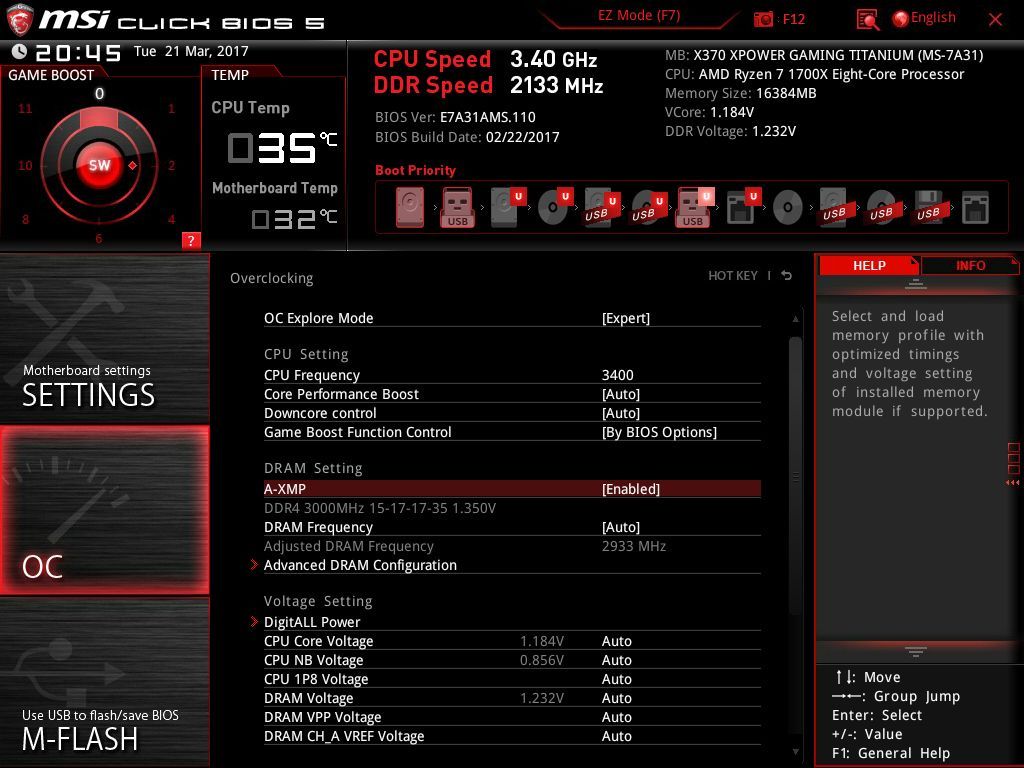This screenshot has width=1024, height=768.
Task: Change the A-XMP [Enabled] setting
Action: [631, 488]
